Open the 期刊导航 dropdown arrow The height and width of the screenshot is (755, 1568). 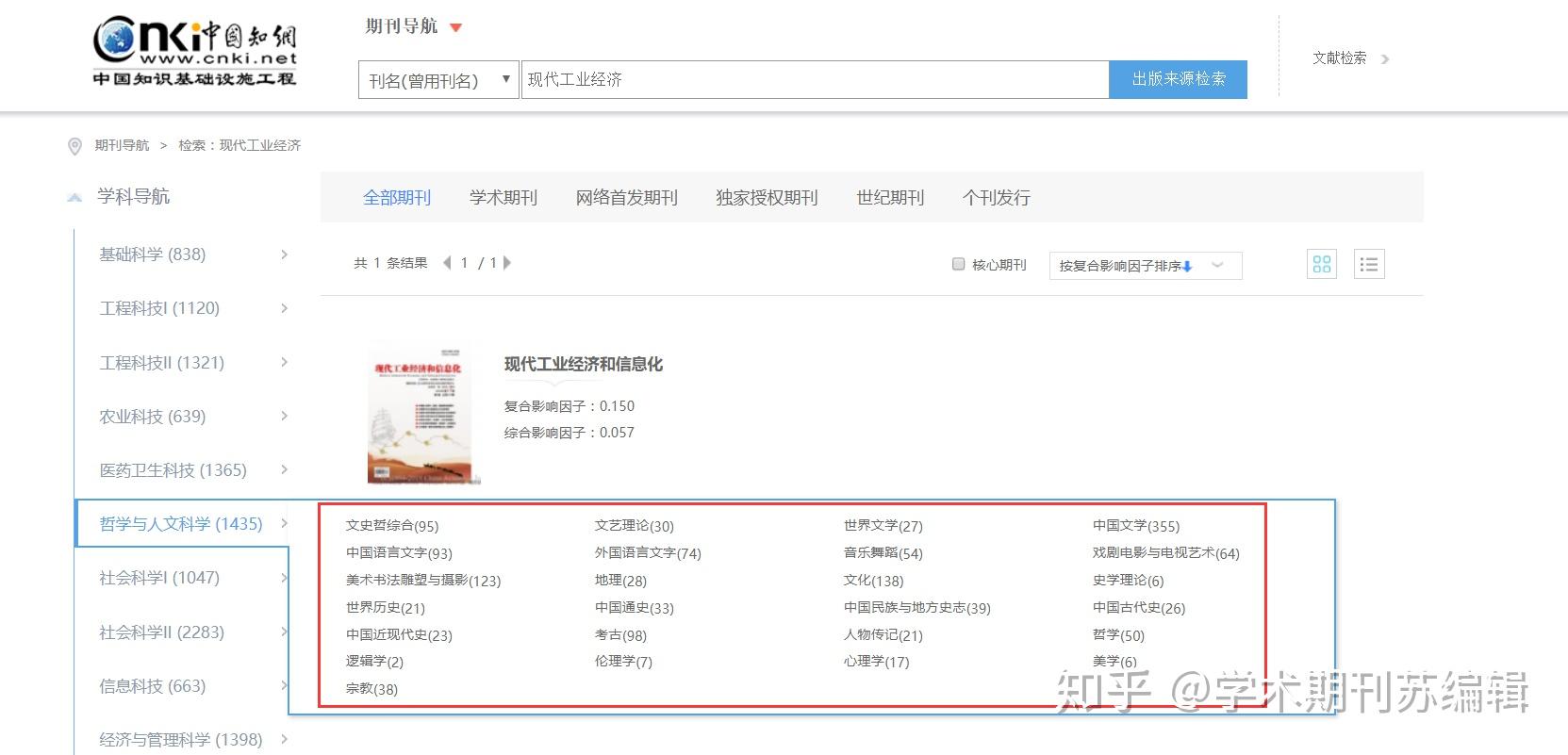tap(456, 28)
